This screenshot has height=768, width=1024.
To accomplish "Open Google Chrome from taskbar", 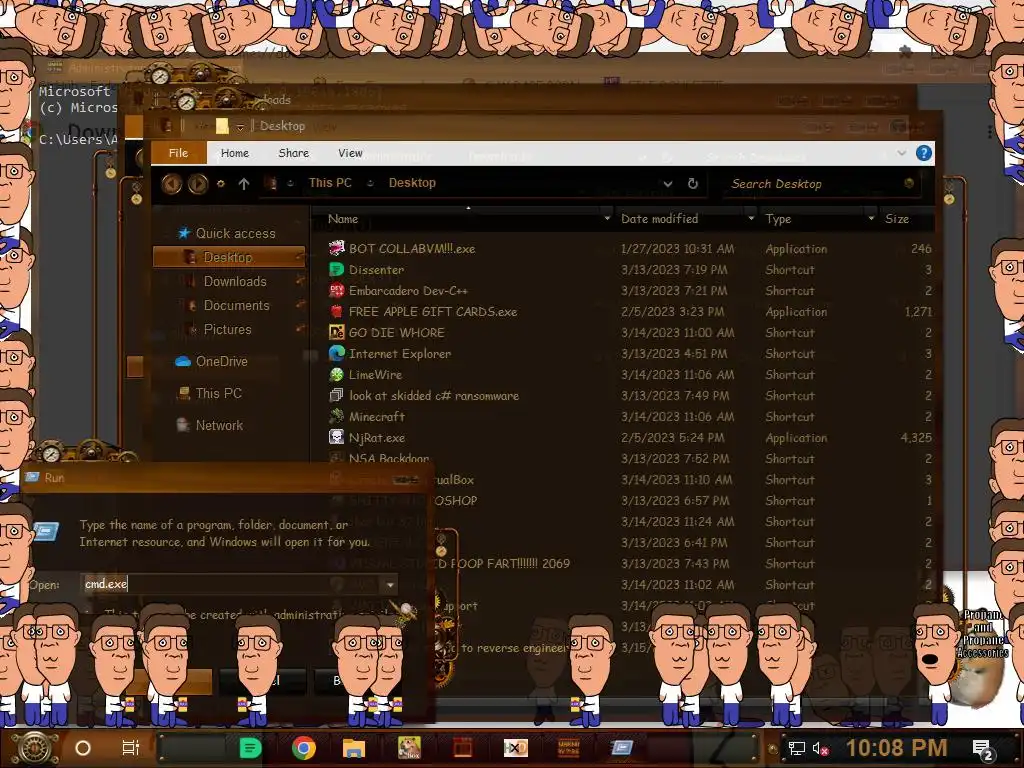I will click(304, 748).
